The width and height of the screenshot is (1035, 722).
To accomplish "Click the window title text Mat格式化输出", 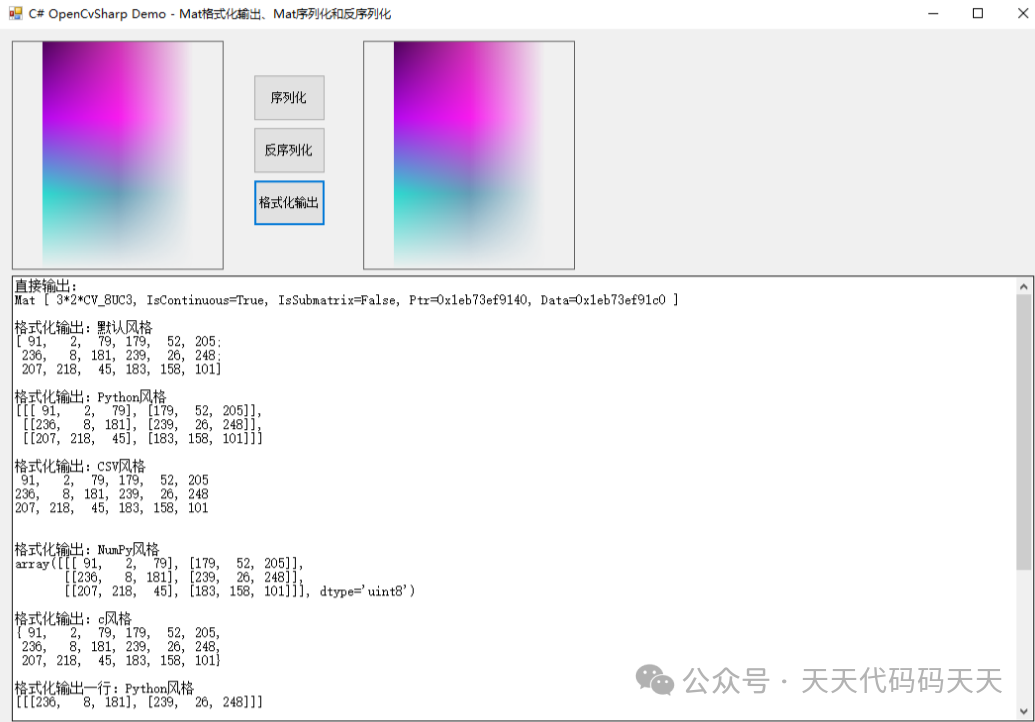I will pyautogui.click(x=200, y=13).
